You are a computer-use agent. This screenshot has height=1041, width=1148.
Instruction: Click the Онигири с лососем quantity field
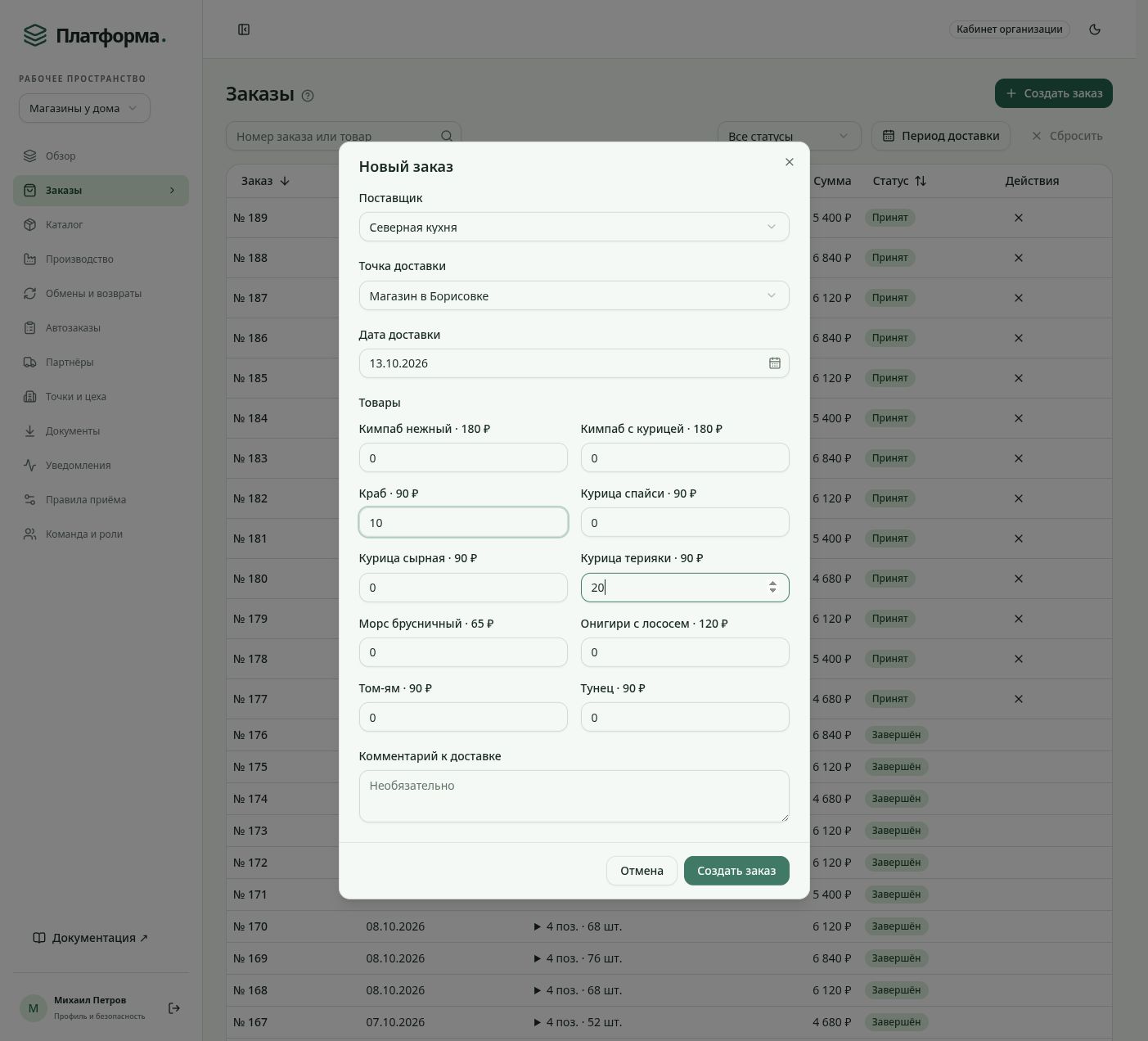pyautogui.click(x=685, y=652)
